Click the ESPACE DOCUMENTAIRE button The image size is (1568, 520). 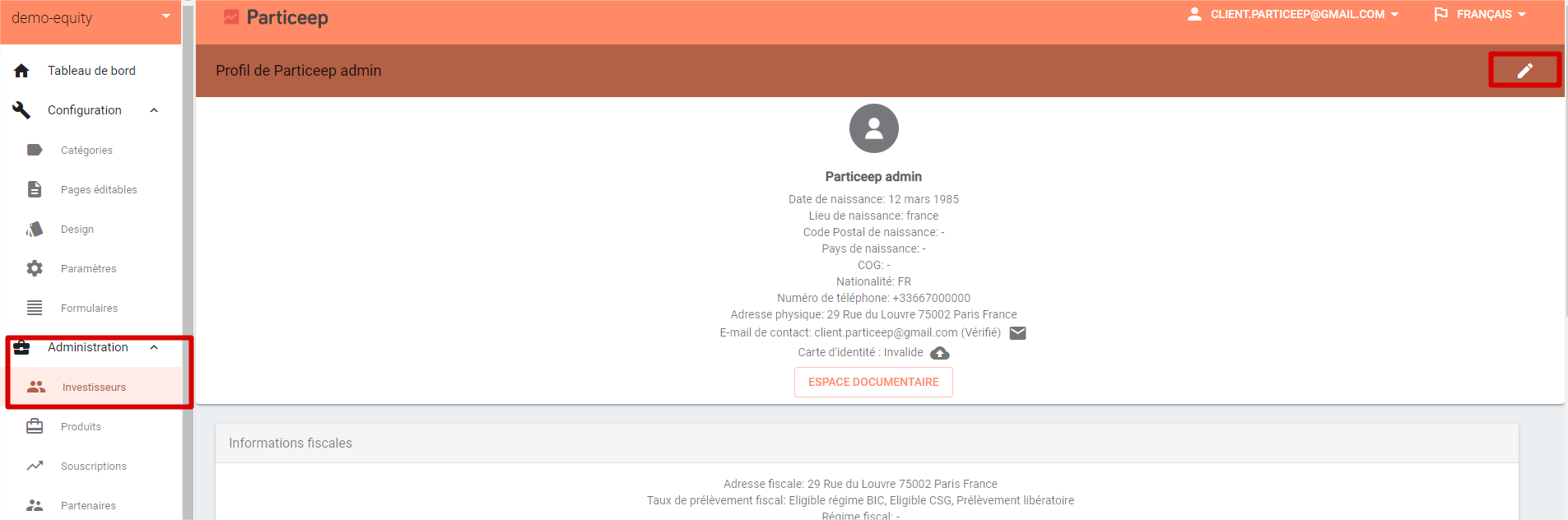873,383
